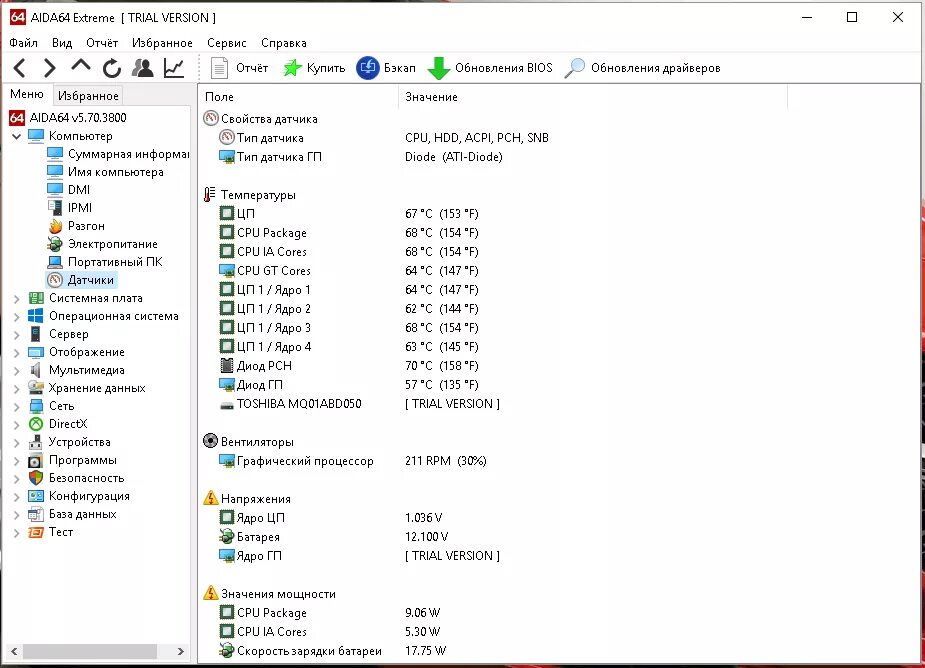The height and width of the screenshot is (668, 925).
Task: Select the Электропитание tree item
Action: (x=102, y=244)
